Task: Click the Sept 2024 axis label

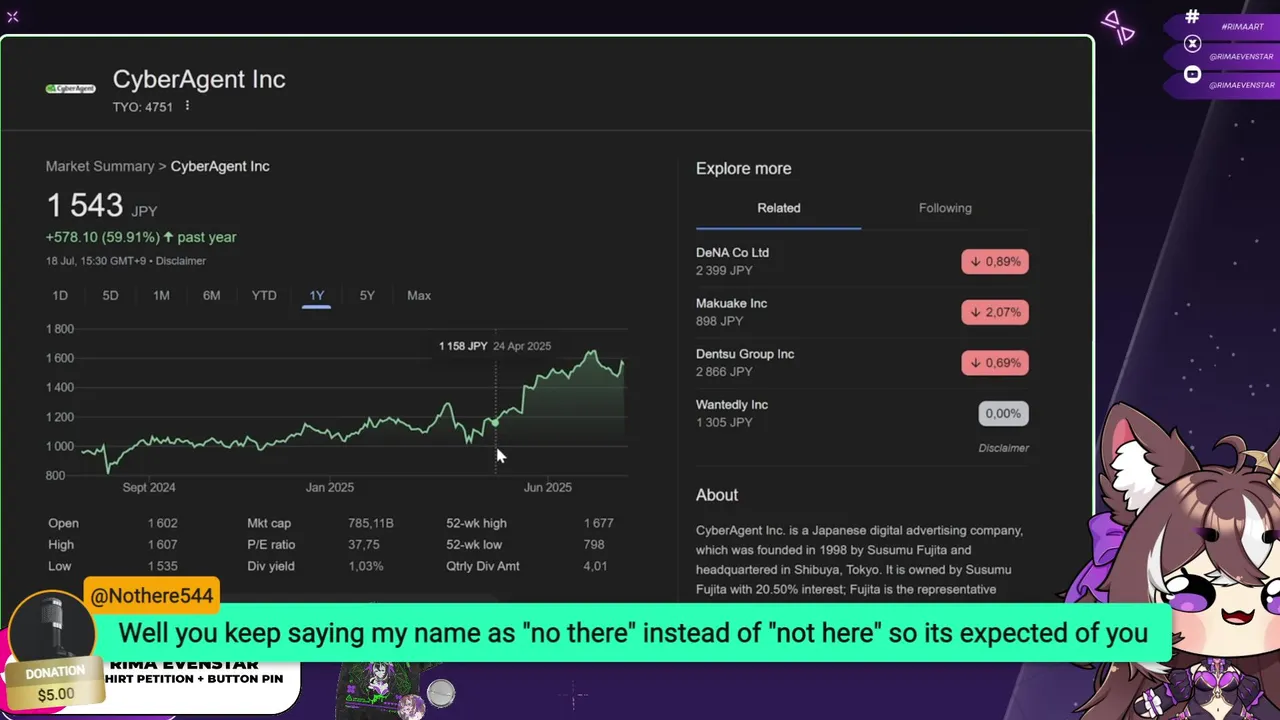Action: pos(149,487)
